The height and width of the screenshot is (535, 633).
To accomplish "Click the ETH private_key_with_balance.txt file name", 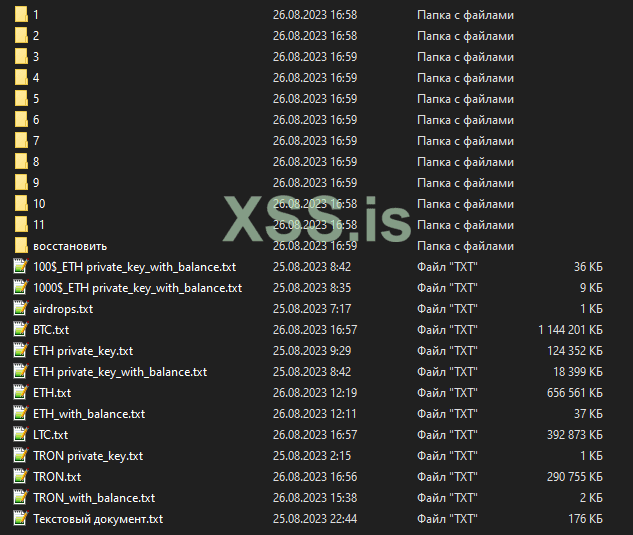I will [120, 372].
